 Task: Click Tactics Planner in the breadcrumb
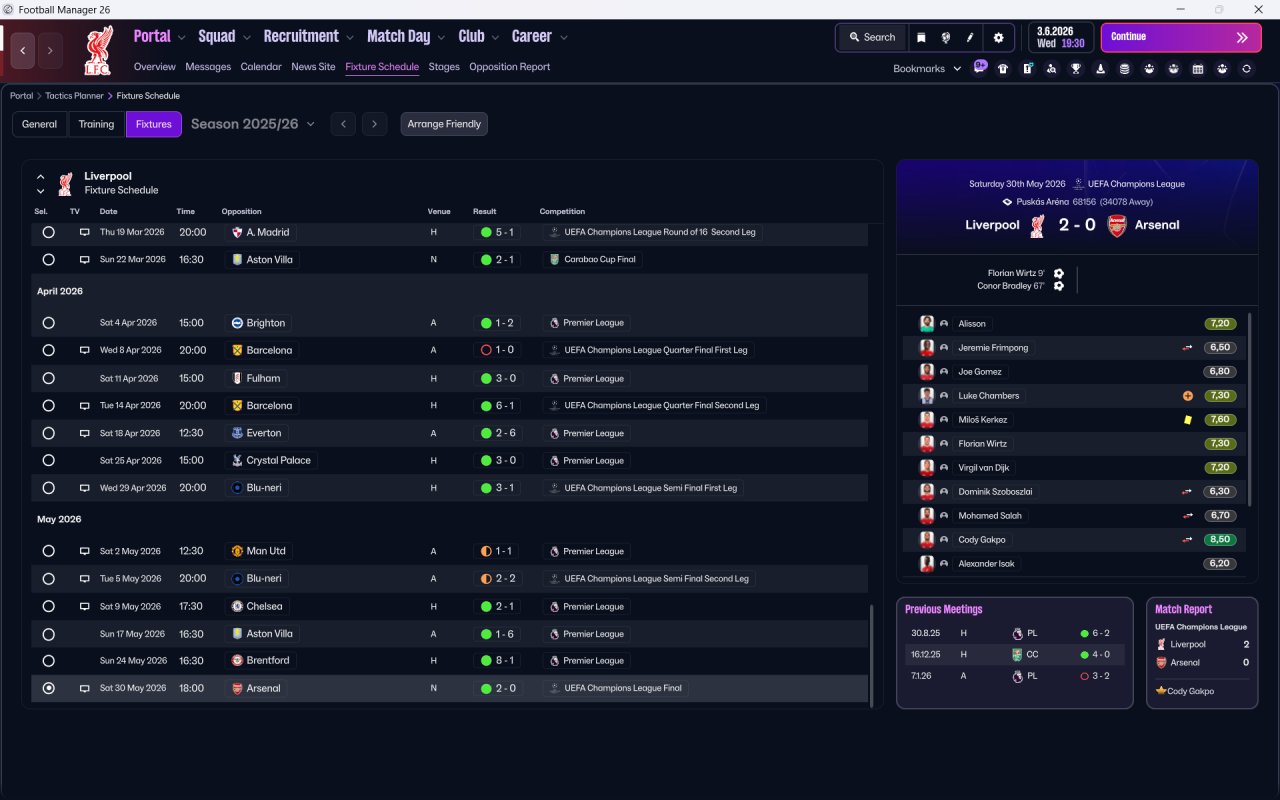pyautogui.click(x=74, y=96)
